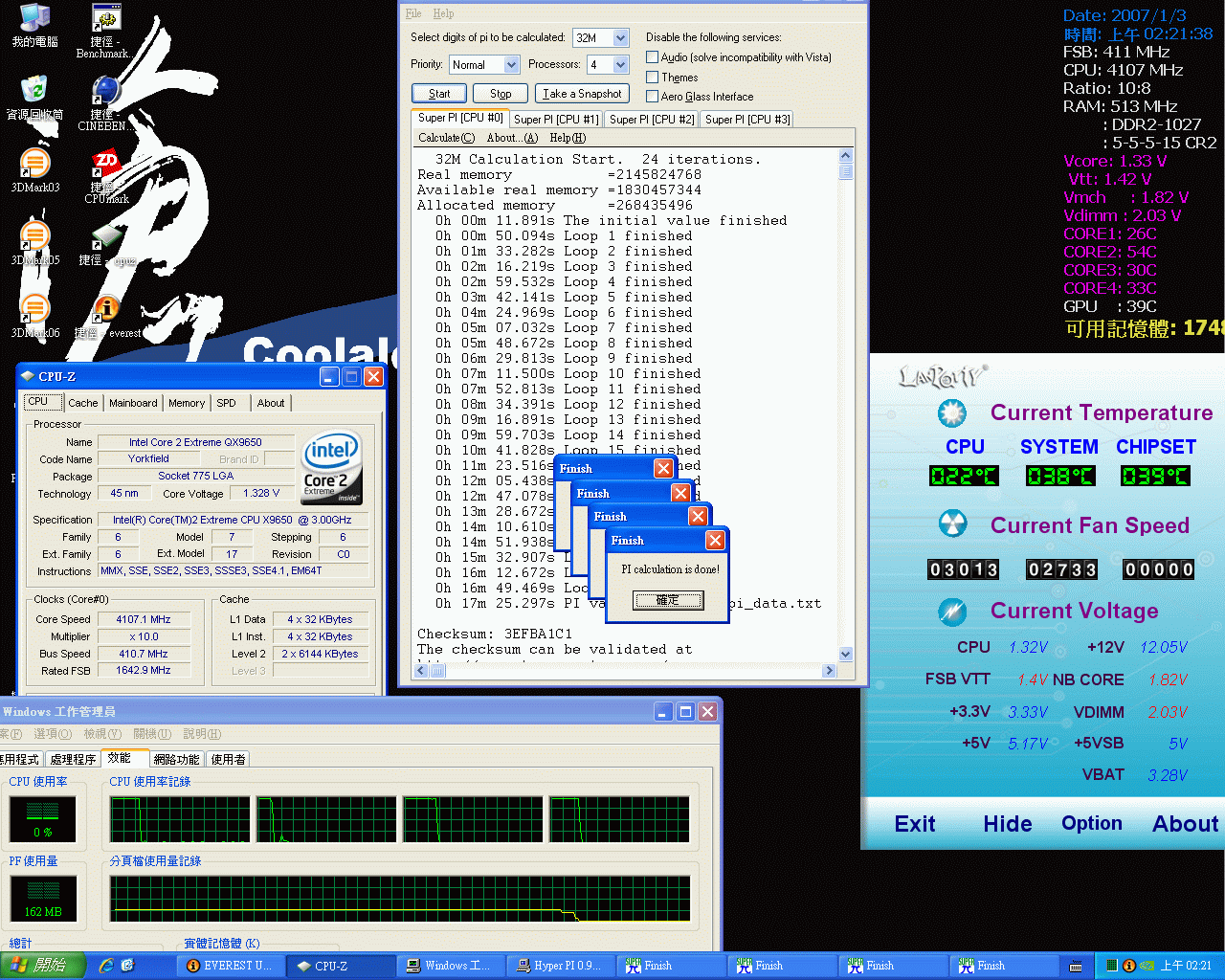This screenshot has width=1225, height=980.
Task: Select the Super PI [CPU #0] tab
Action: click(x=460, y=118)
